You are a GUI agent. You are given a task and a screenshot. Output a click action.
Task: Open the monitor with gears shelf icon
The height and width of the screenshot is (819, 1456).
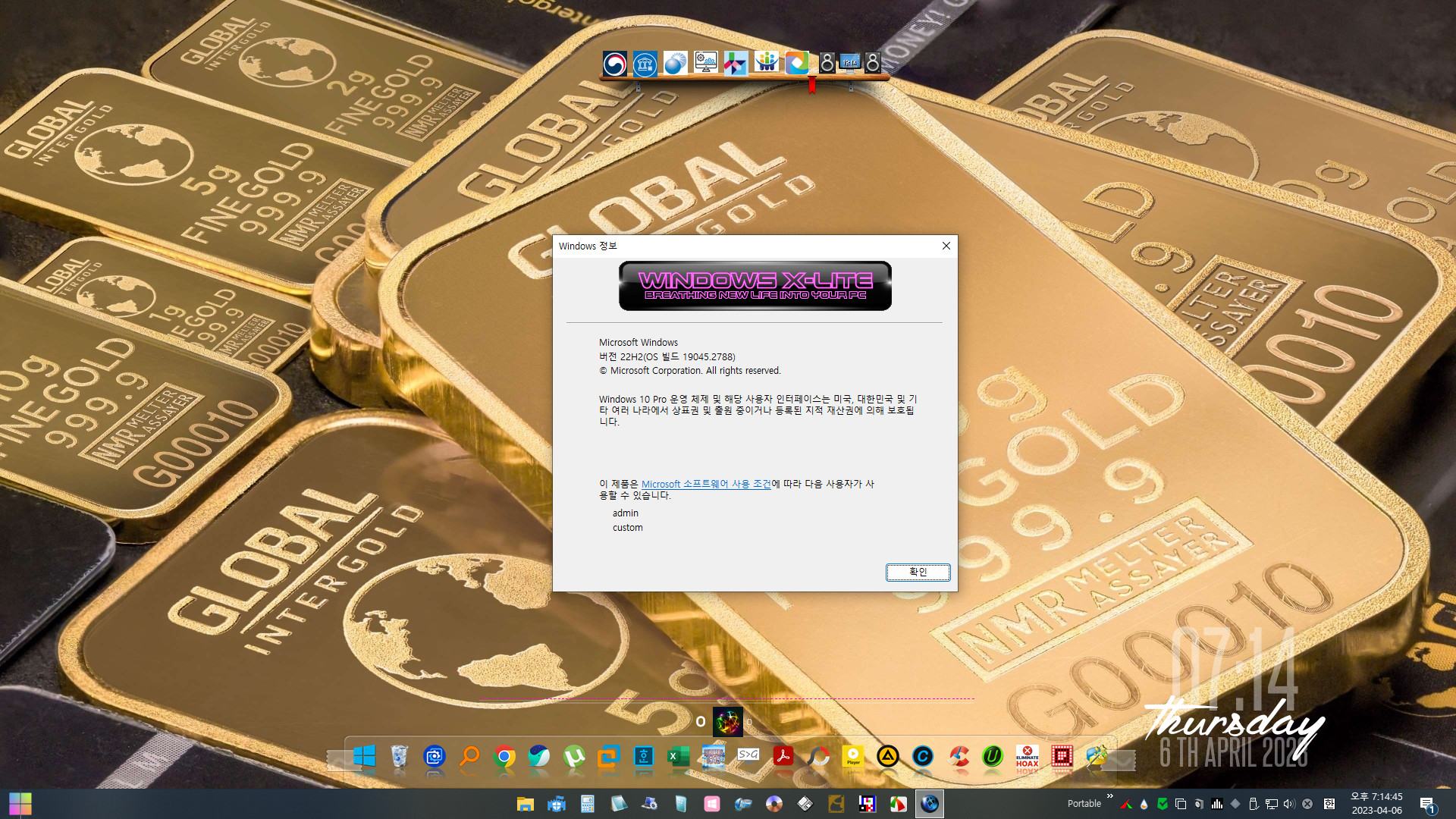pos(705,63)
